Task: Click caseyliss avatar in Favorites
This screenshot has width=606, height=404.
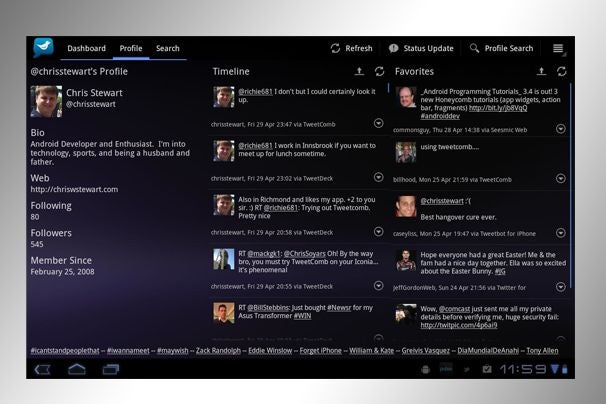Action: click(406, 206)
